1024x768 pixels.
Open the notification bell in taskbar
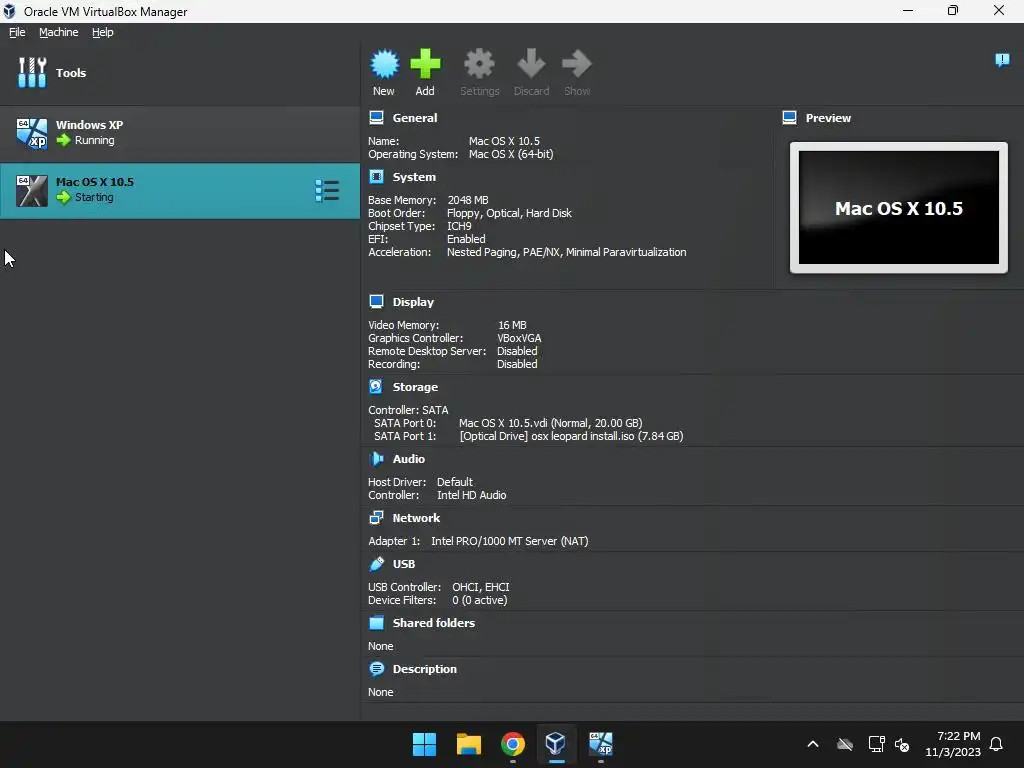[x=996, y=744]
